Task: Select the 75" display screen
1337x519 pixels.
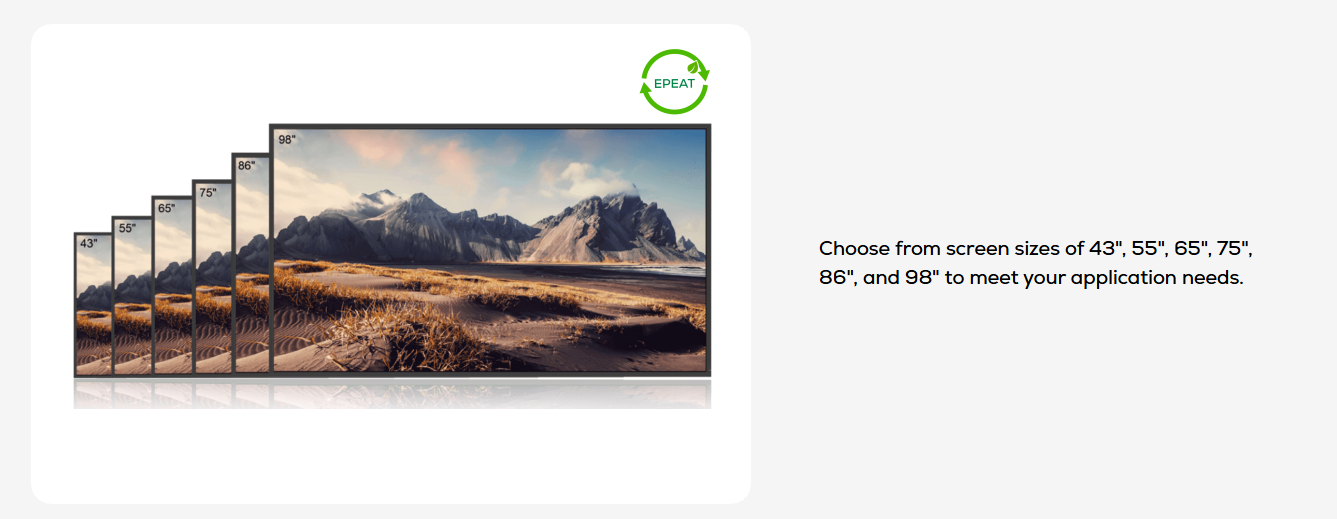Action: click(213, 277)
